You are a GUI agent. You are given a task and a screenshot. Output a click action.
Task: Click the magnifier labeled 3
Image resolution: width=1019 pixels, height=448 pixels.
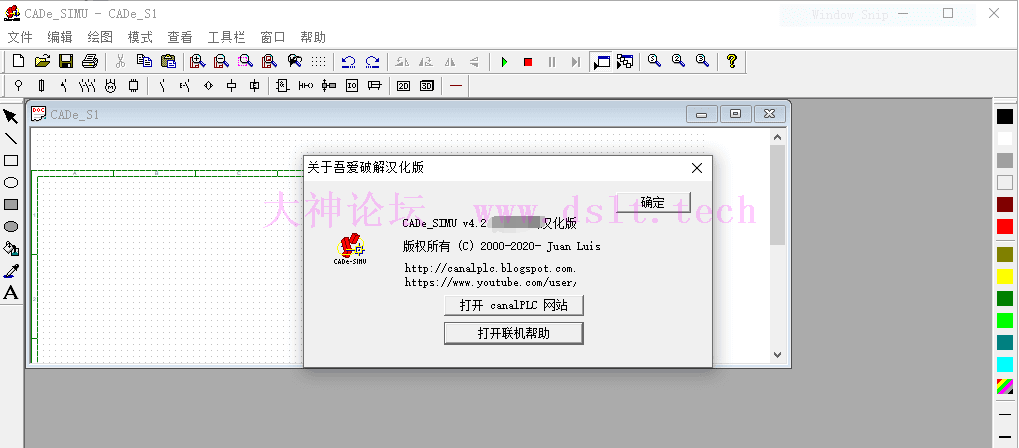[x=702, y=62]
